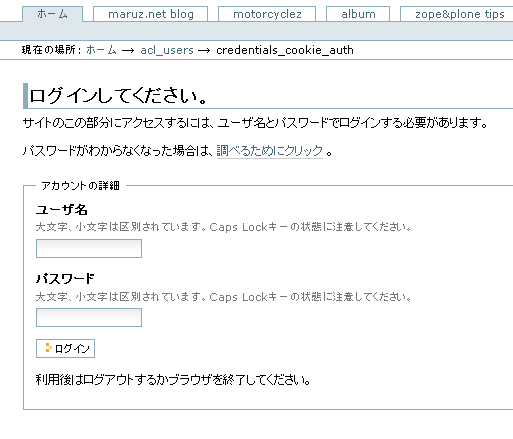
Task: Submit the form with the ログイン button
Action: pos(65,348)
